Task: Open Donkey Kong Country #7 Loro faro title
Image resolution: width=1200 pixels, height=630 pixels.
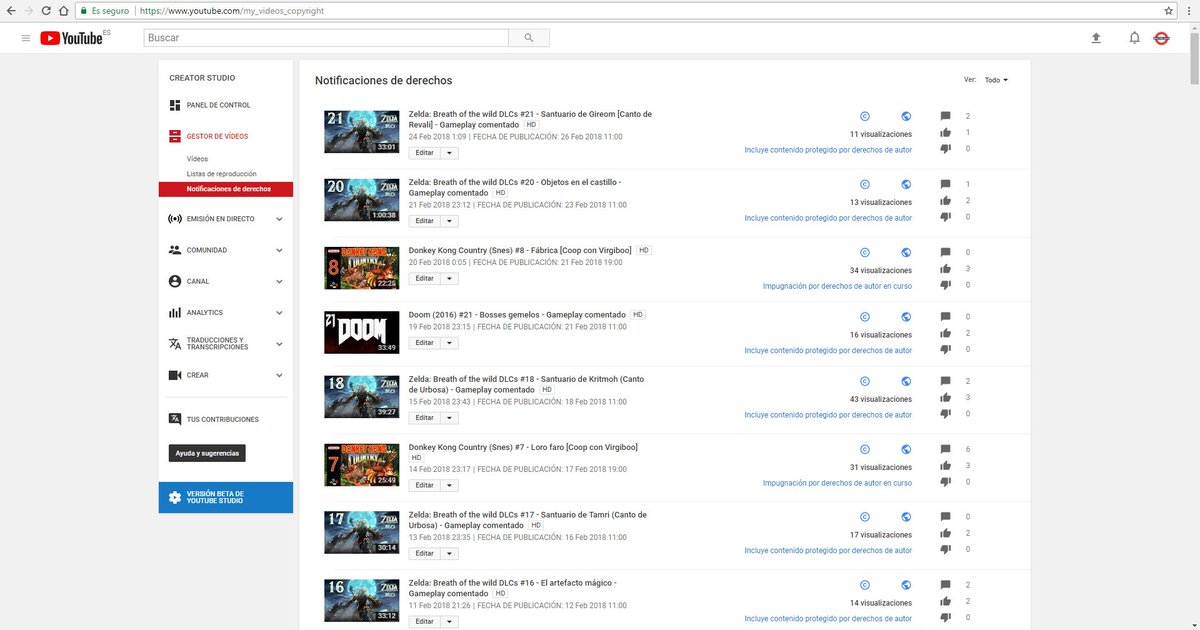Action: (523, 447)
